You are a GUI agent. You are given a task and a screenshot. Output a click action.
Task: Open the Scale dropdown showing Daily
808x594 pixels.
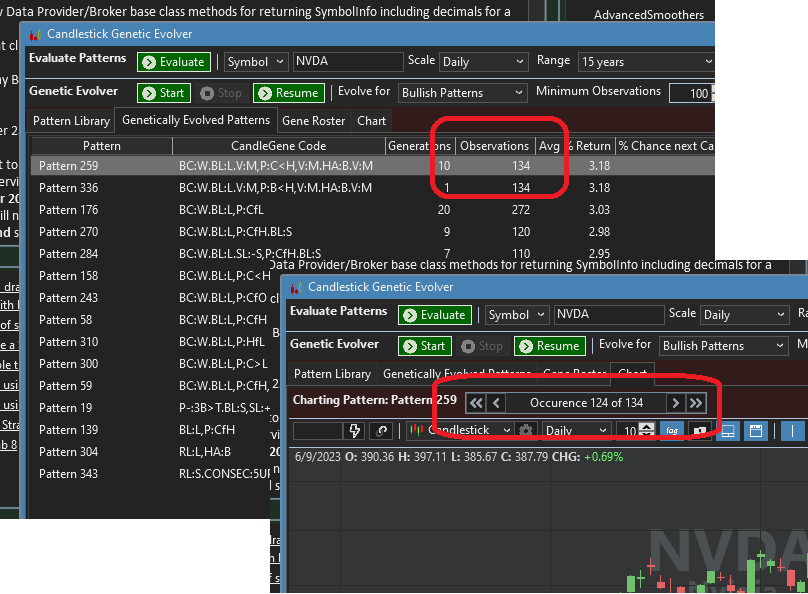(483, 61)
